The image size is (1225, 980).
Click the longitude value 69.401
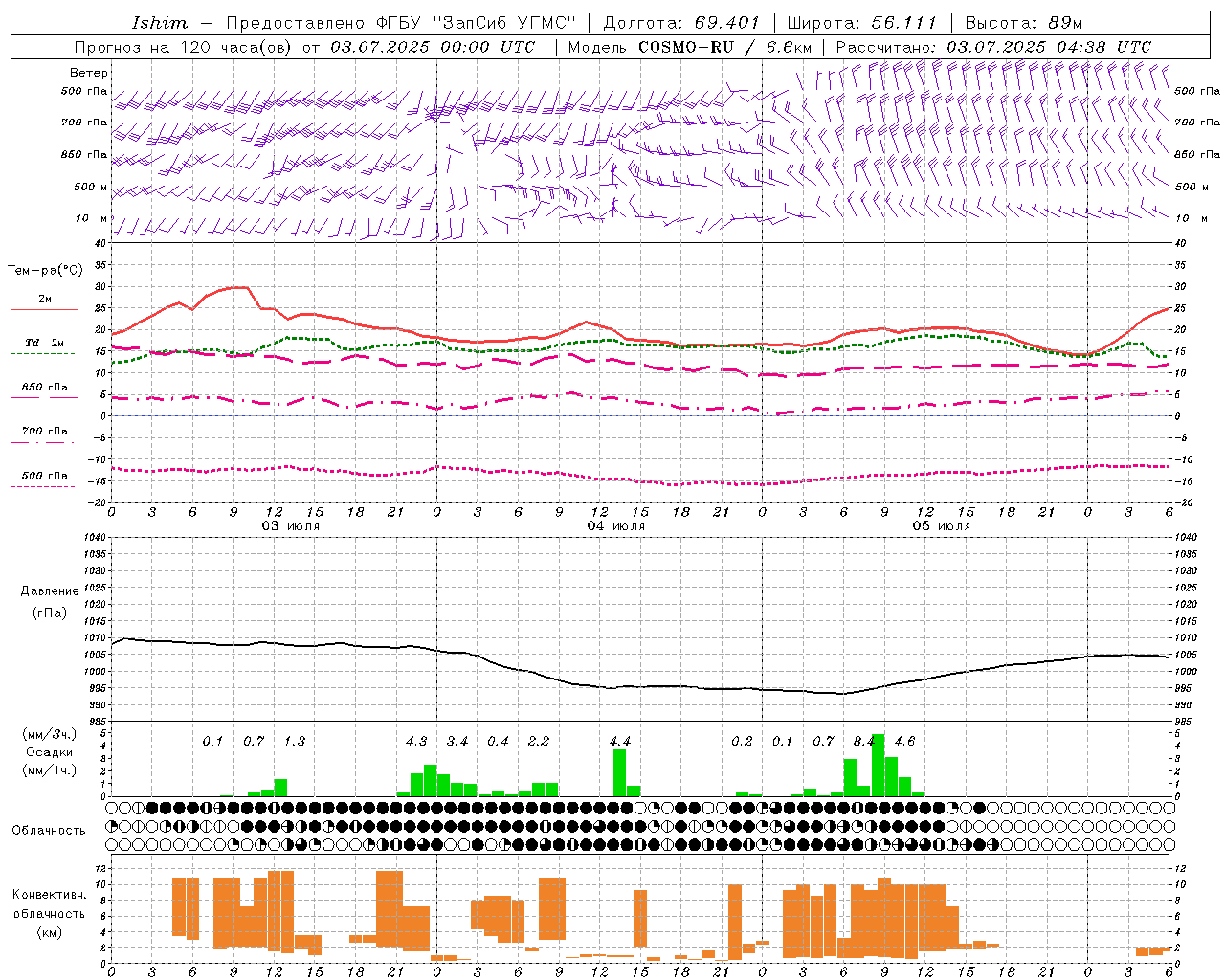727,23
